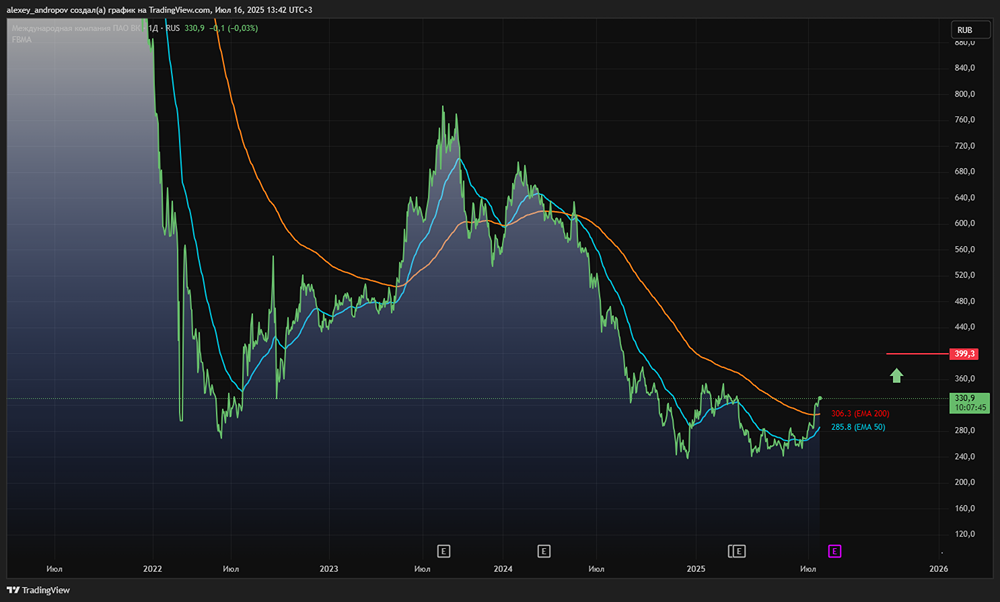Click the red 399,3 horizontal target line
This screenshot has width=1000, height=602.
click(x=918, y=353)
